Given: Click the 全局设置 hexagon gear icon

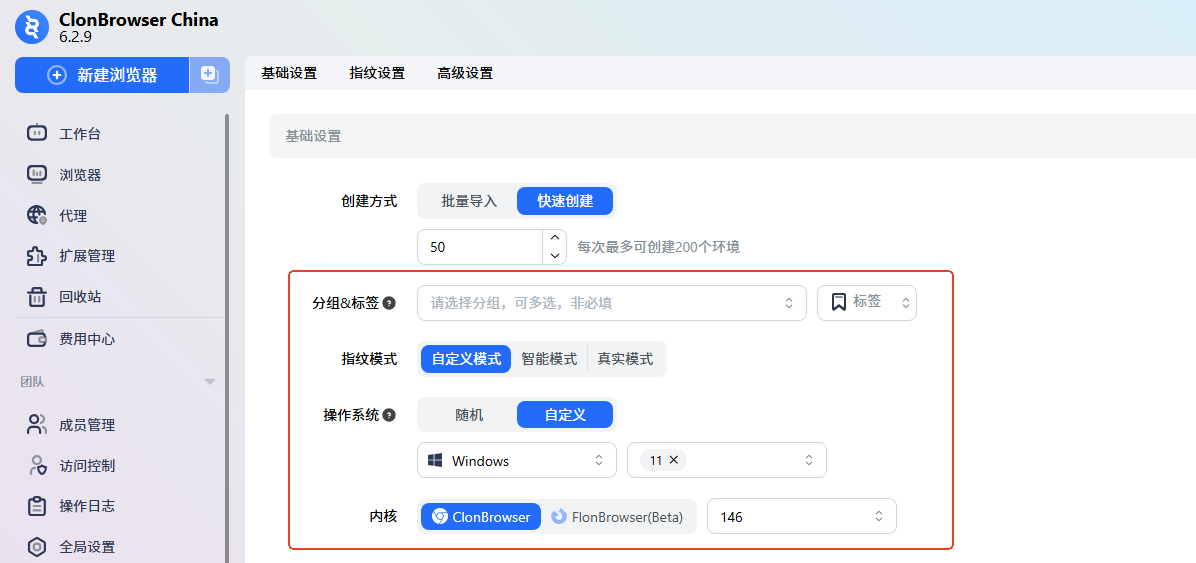Looking at the screenshot, I should click(x=37, y=547).
